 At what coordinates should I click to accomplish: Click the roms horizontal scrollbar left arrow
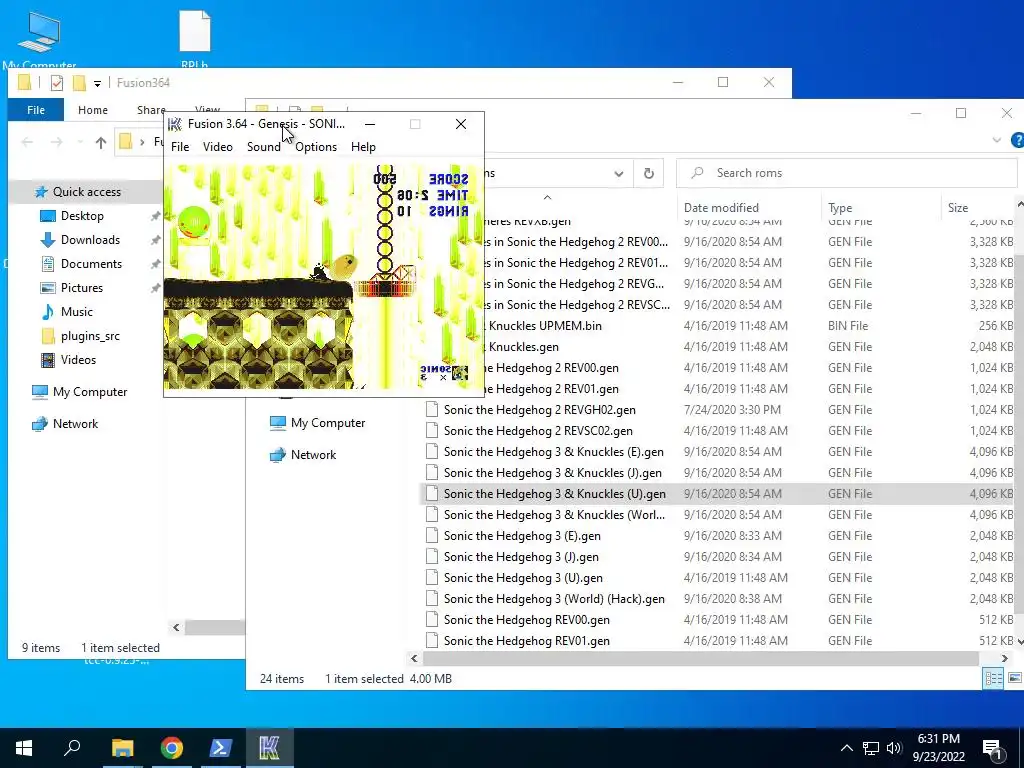tap(413, 658)
